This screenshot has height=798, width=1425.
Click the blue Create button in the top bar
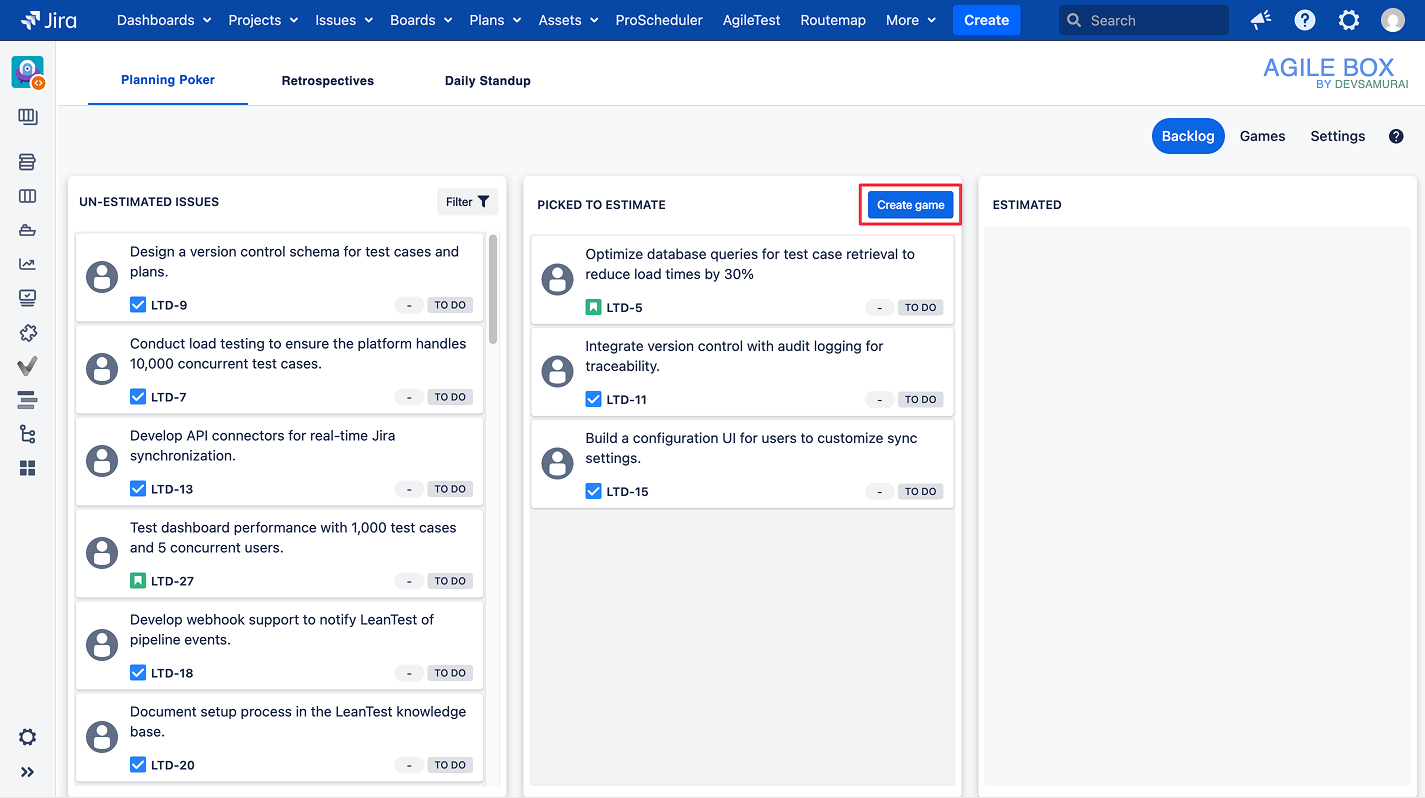986,20
